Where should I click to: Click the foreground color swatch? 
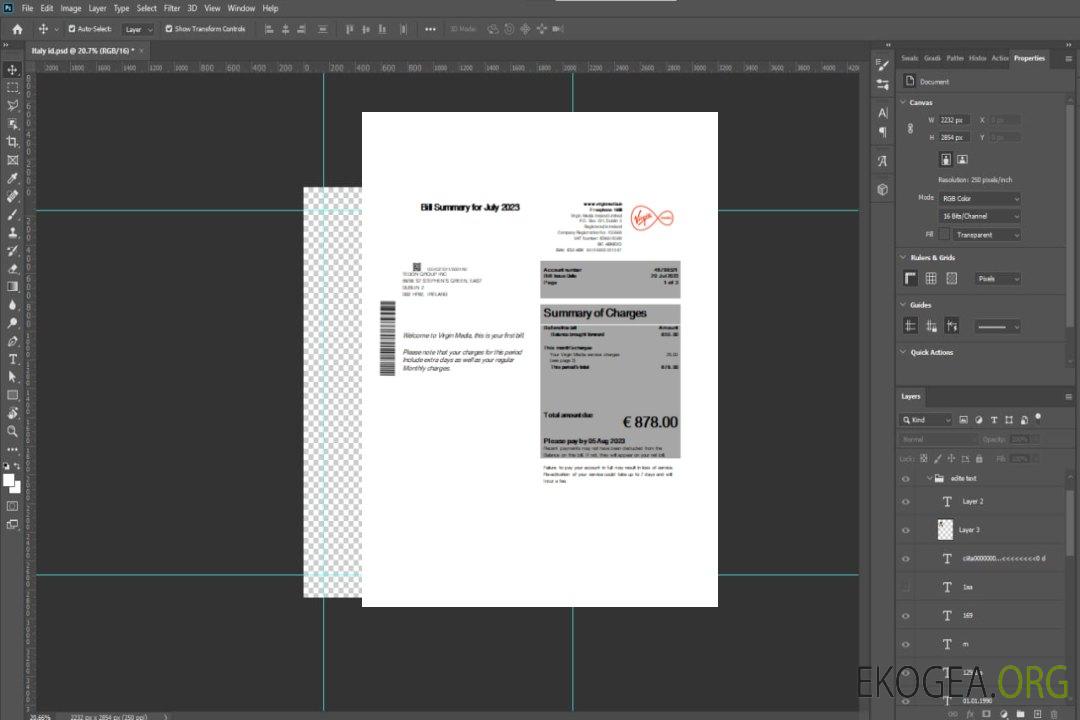9,481
